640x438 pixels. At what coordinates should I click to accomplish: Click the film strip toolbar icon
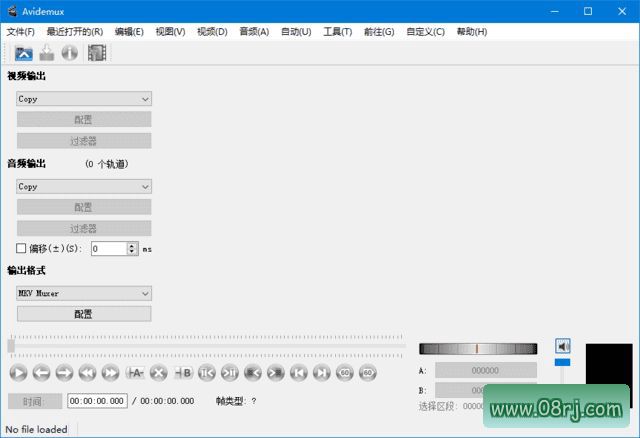[x=97, y=53]
